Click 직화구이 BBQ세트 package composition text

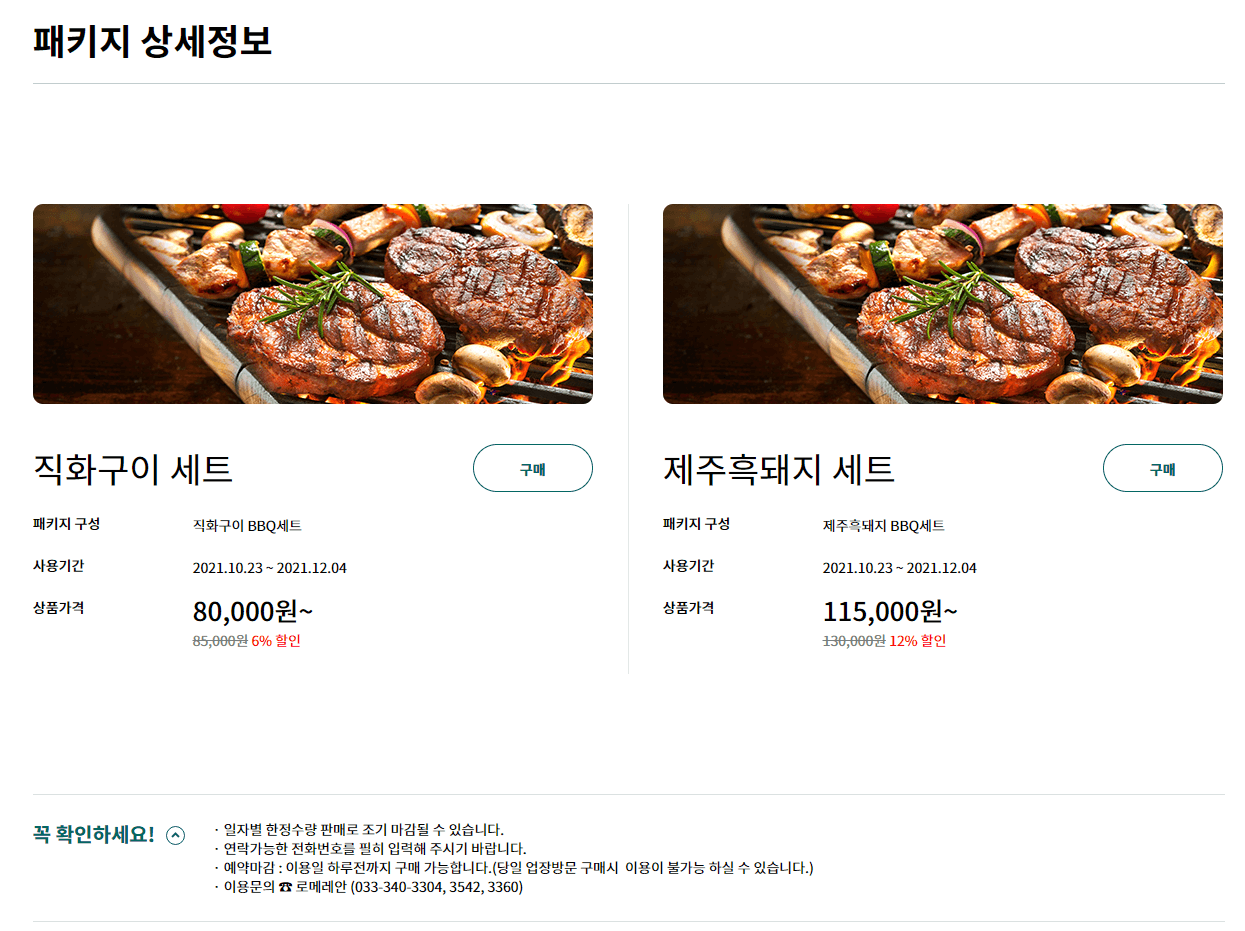(x=248, y=524)
